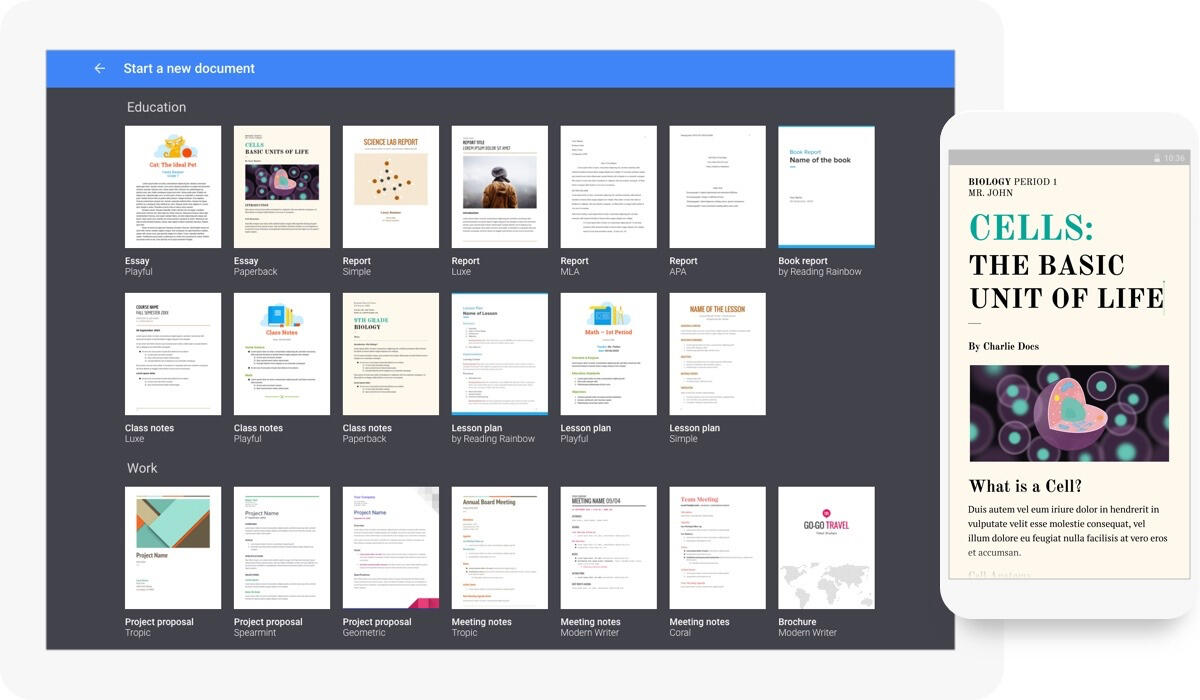Open the Project proposal Tropic template

click(173, 548)
